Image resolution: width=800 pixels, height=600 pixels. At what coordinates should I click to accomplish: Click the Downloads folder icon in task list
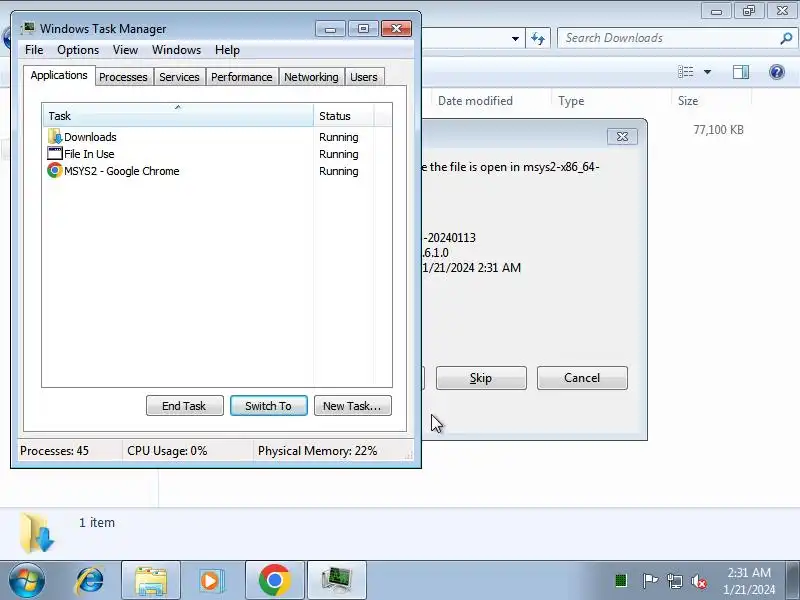point(55,137)
